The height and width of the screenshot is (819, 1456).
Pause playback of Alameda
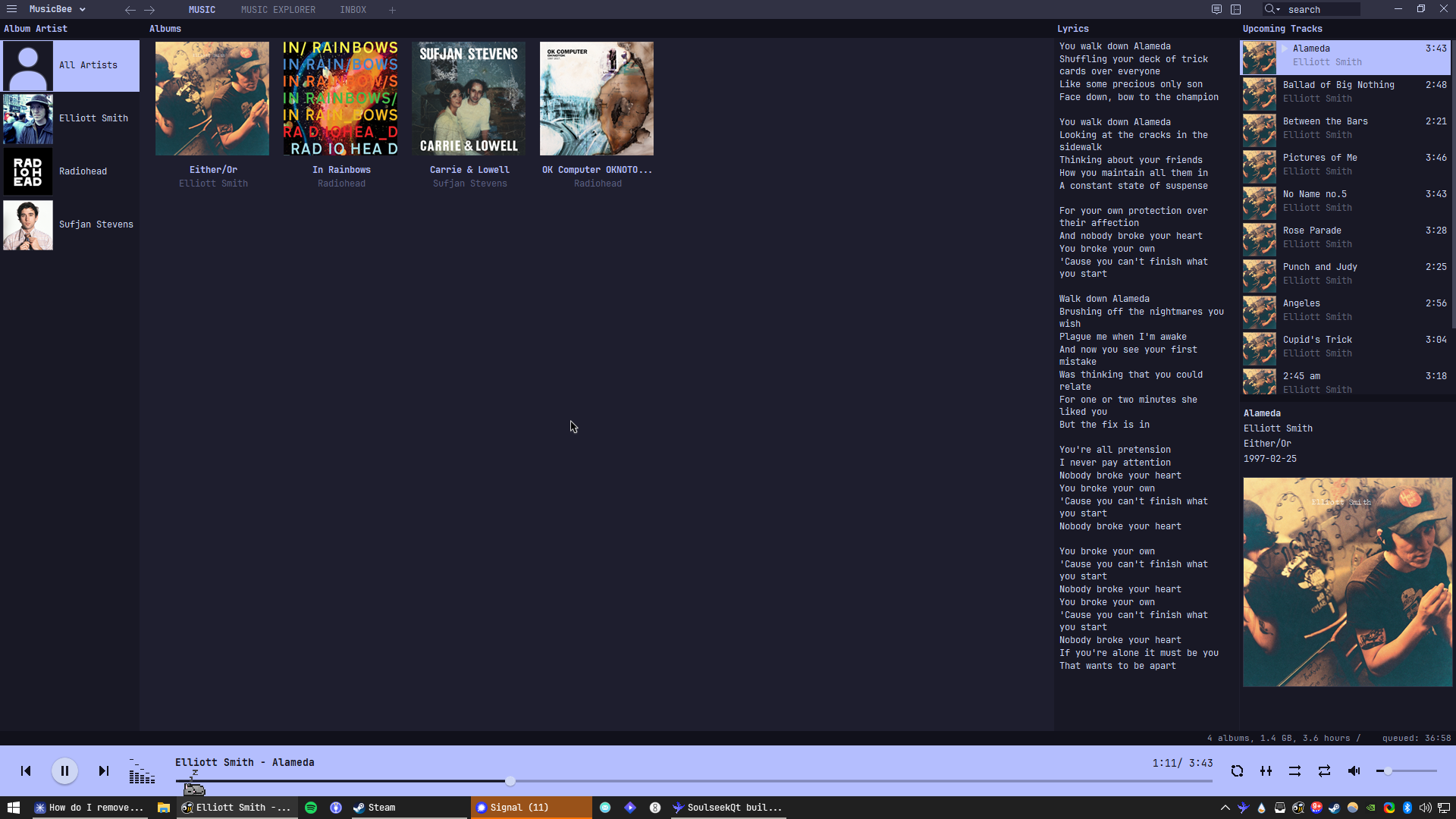(x=64, y=771)
